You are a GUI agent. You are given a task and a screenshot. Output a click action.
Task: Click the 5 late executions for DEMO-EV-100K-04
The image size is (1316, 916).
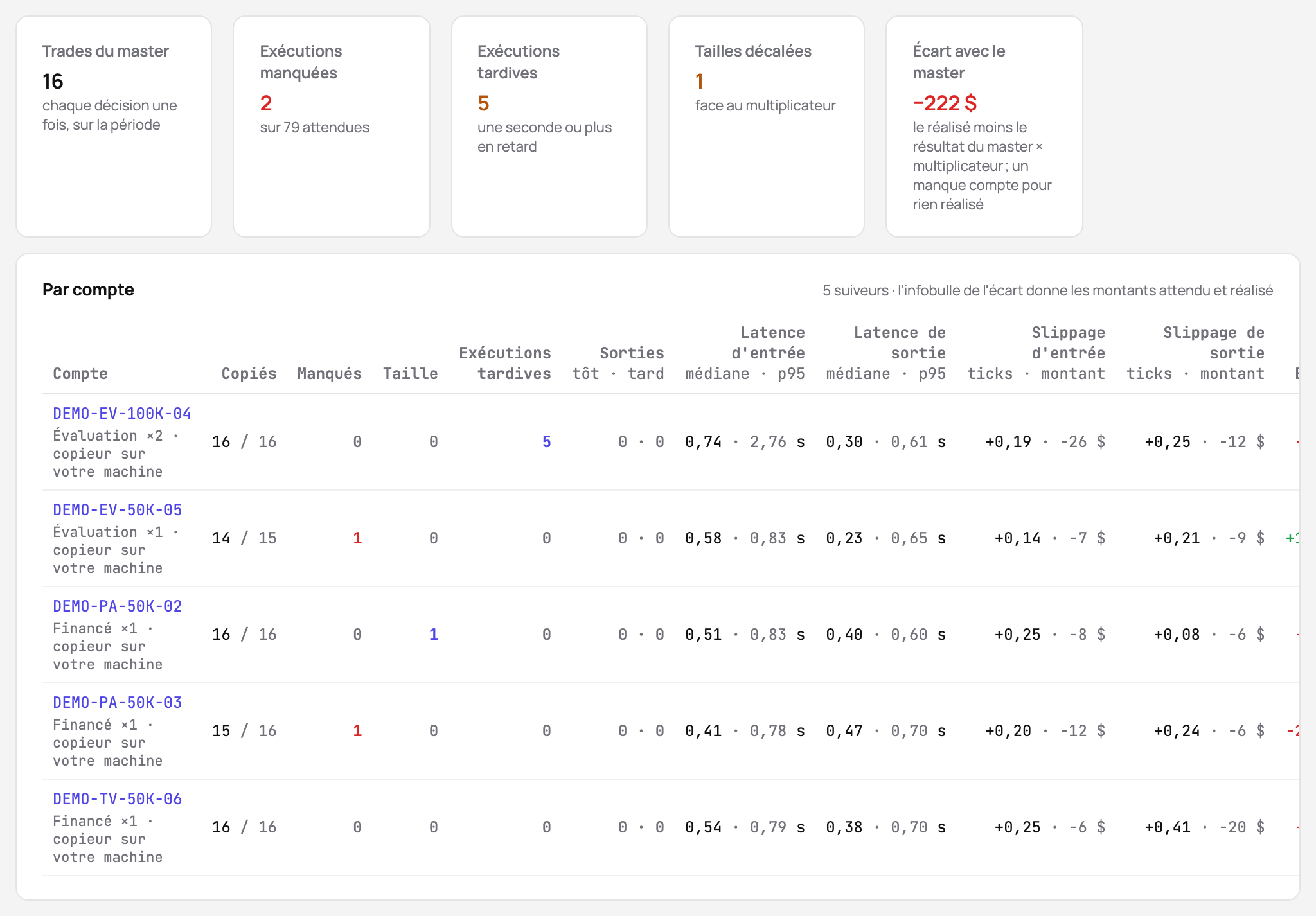546,442
